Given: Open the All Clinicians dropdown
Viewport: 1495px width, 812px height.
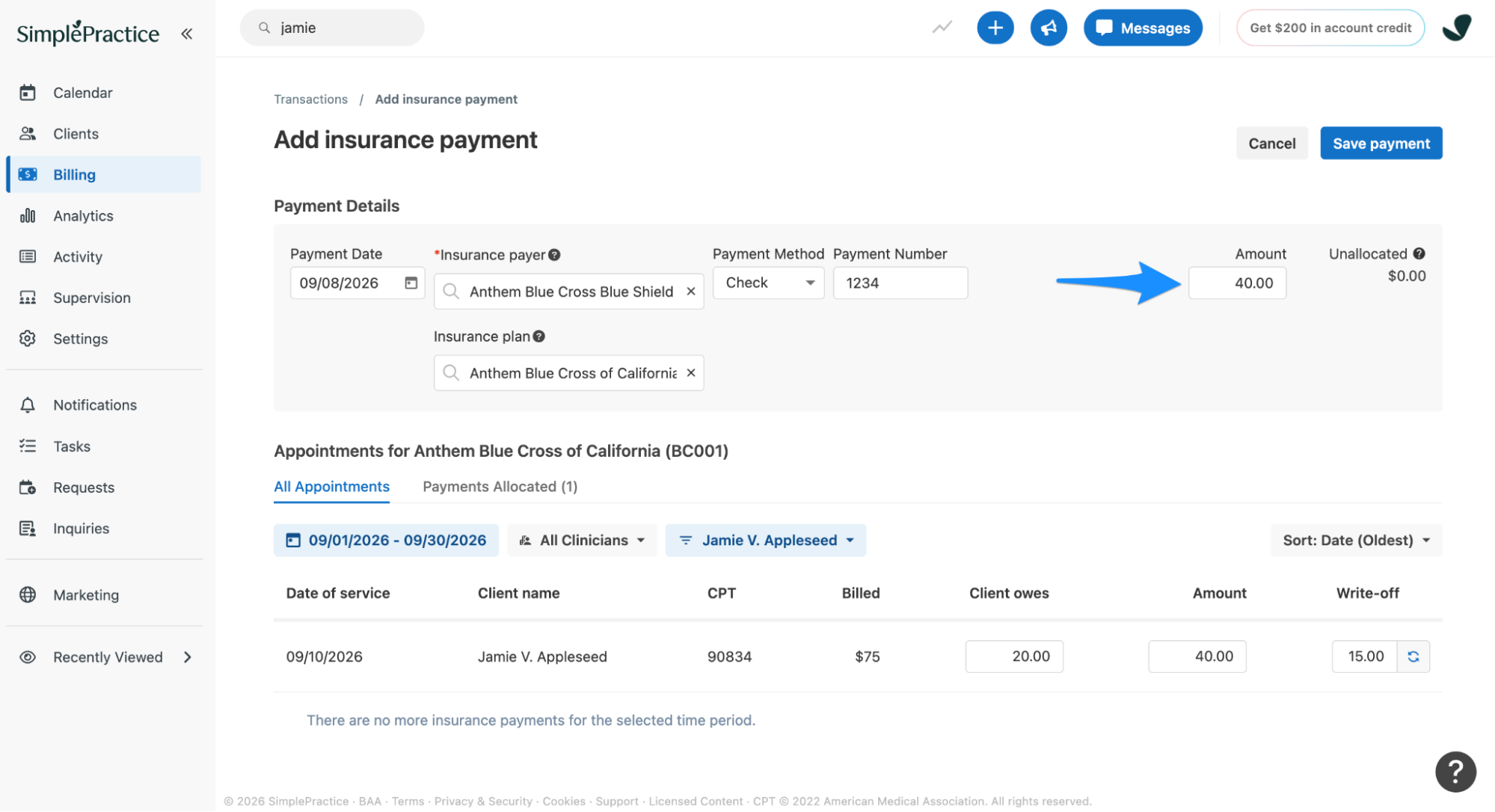Looking at the screenshot, I should [582, 541].
